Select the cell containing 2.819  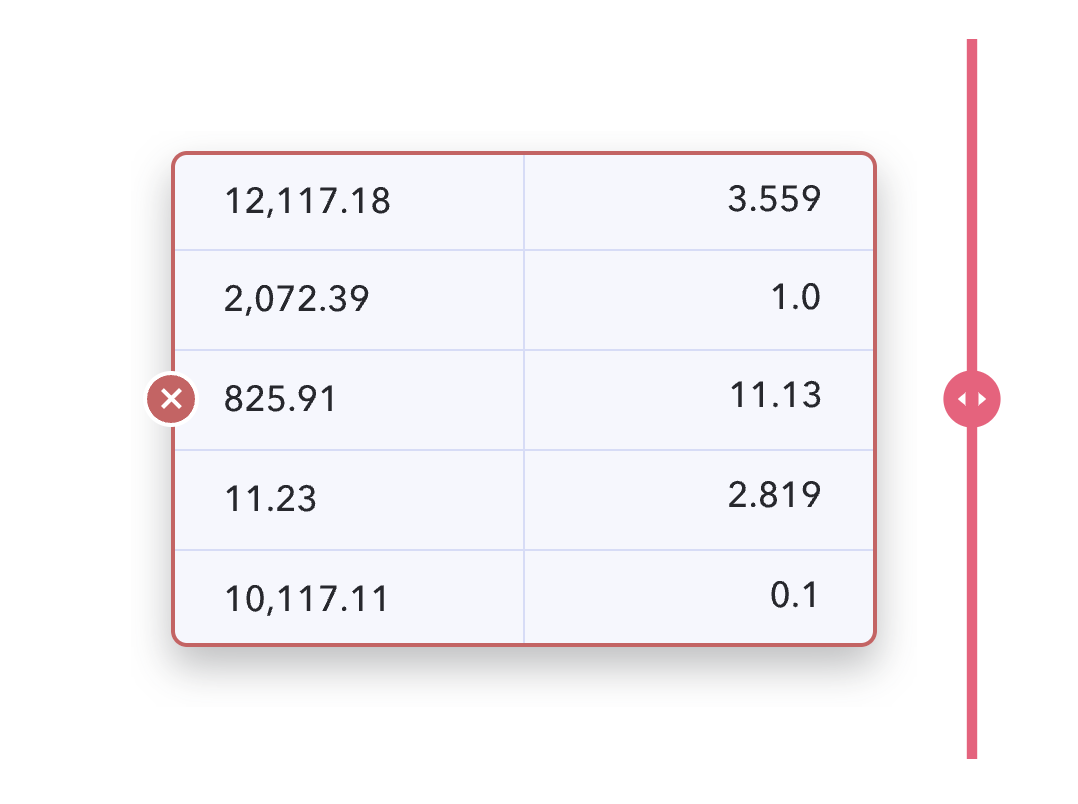(698, 500)
